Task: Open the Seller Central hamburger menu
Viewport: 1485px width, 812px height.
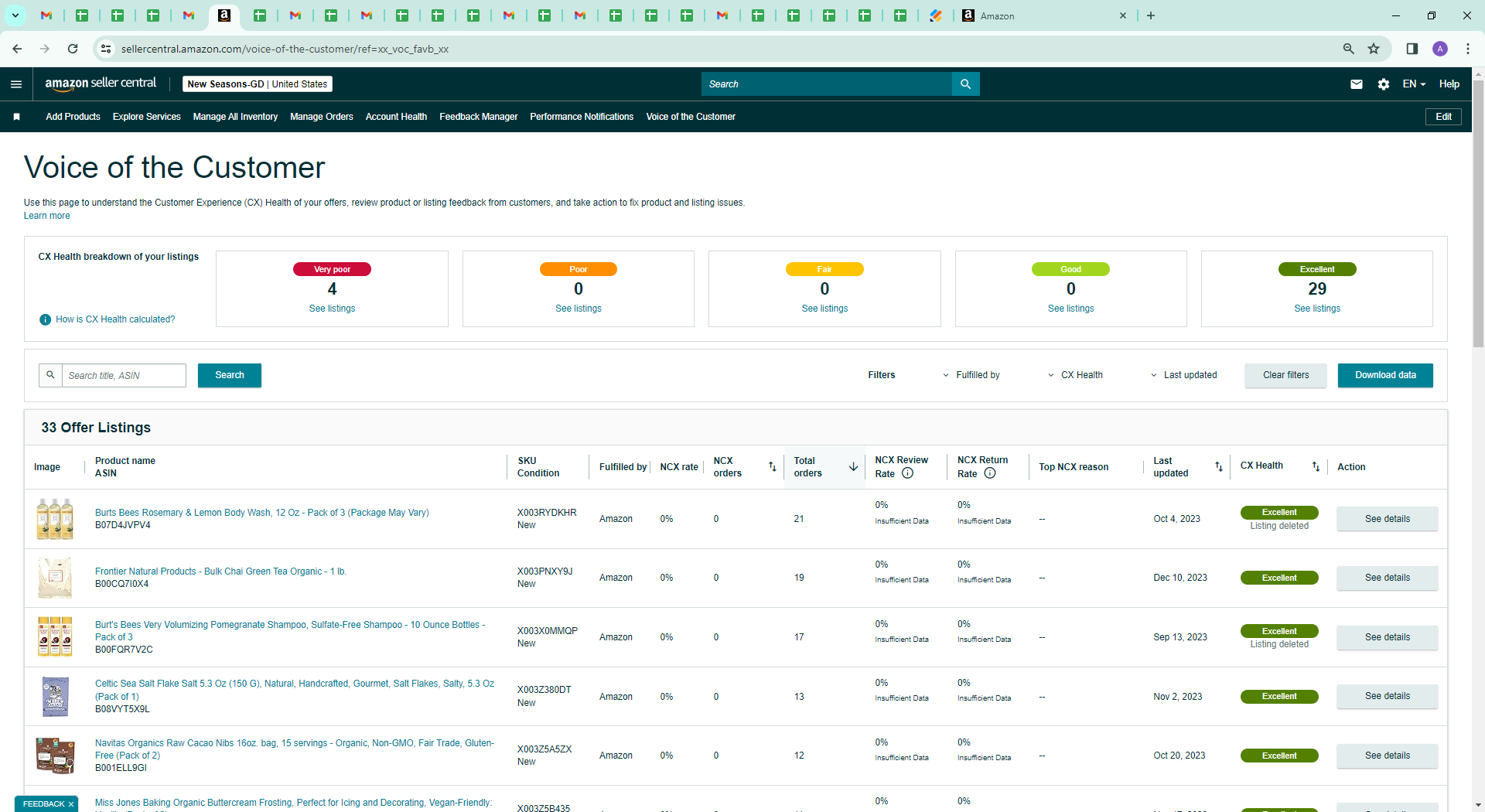Action: 16,84
